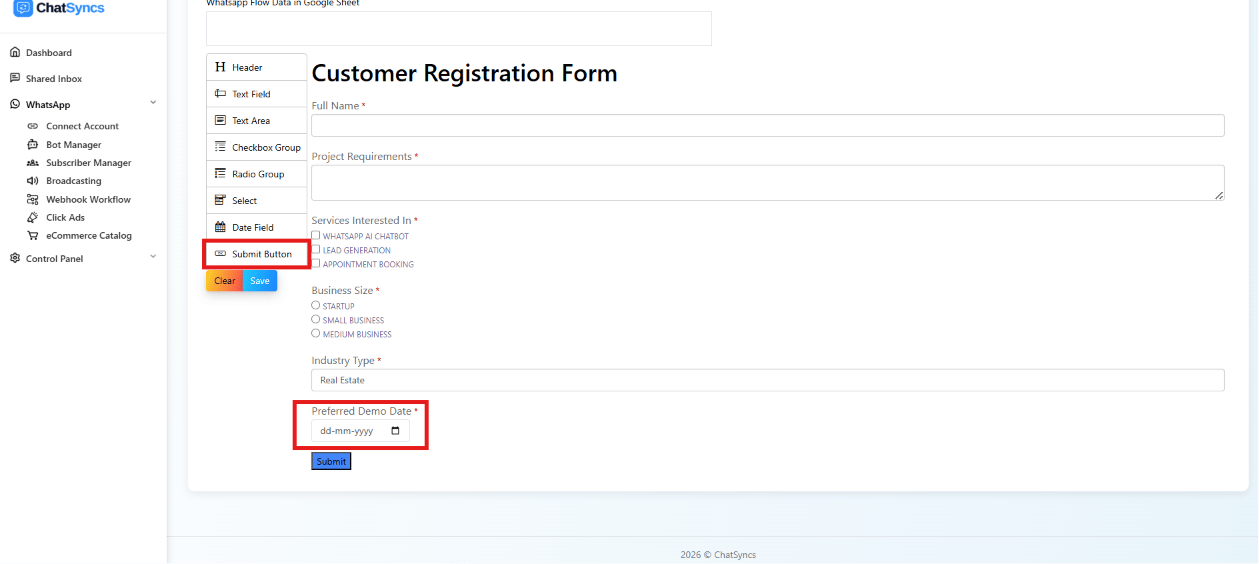Add a Text Area element label
The height and width of the screenshot is (564, 1259).
251,121
